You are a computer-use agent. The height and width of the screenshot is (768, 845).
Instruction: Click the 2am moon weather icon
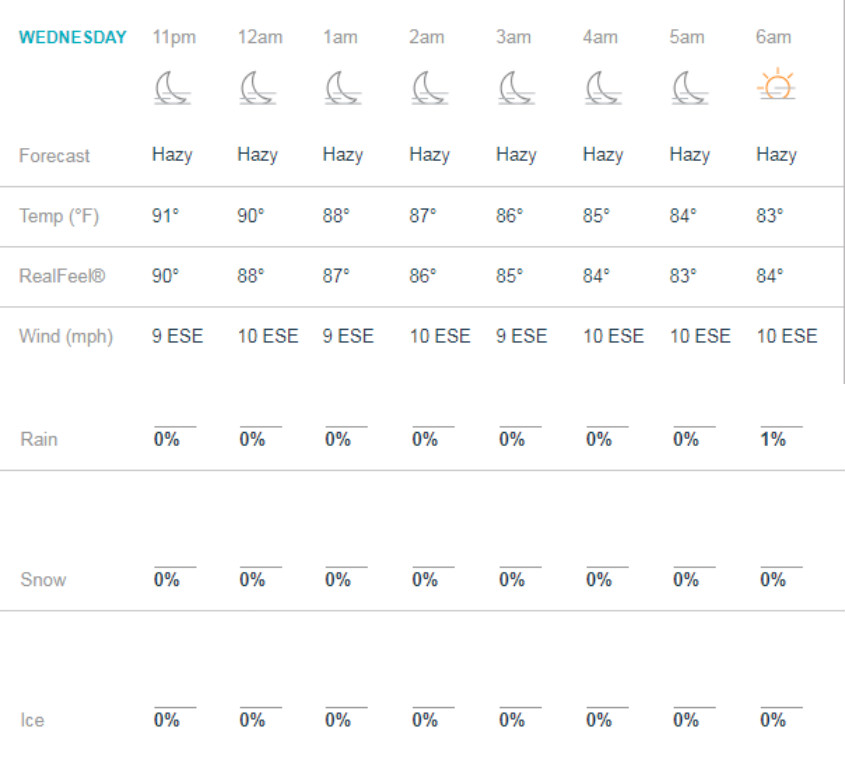pos(430,87)
